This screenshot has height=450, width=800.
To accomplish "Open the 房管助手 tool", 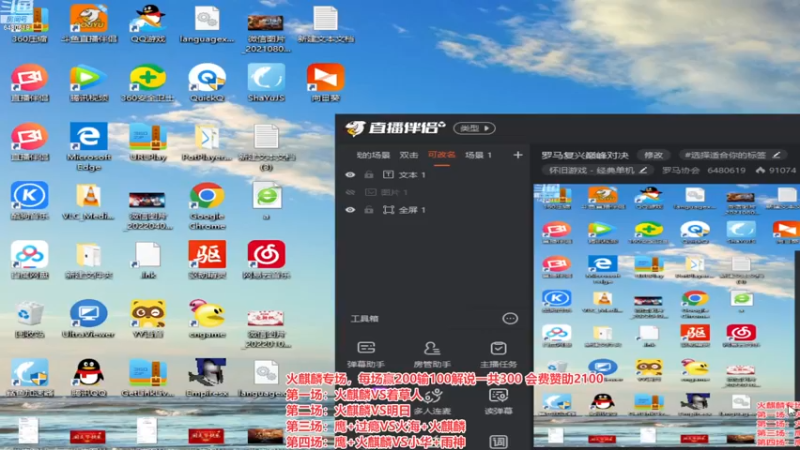I will 432,355.
